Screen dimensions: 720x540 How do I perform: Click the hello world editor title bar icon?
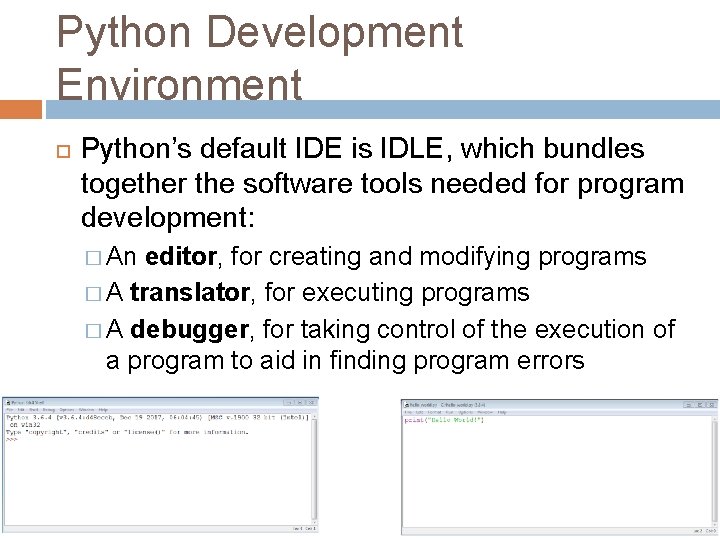click(406, 405)
